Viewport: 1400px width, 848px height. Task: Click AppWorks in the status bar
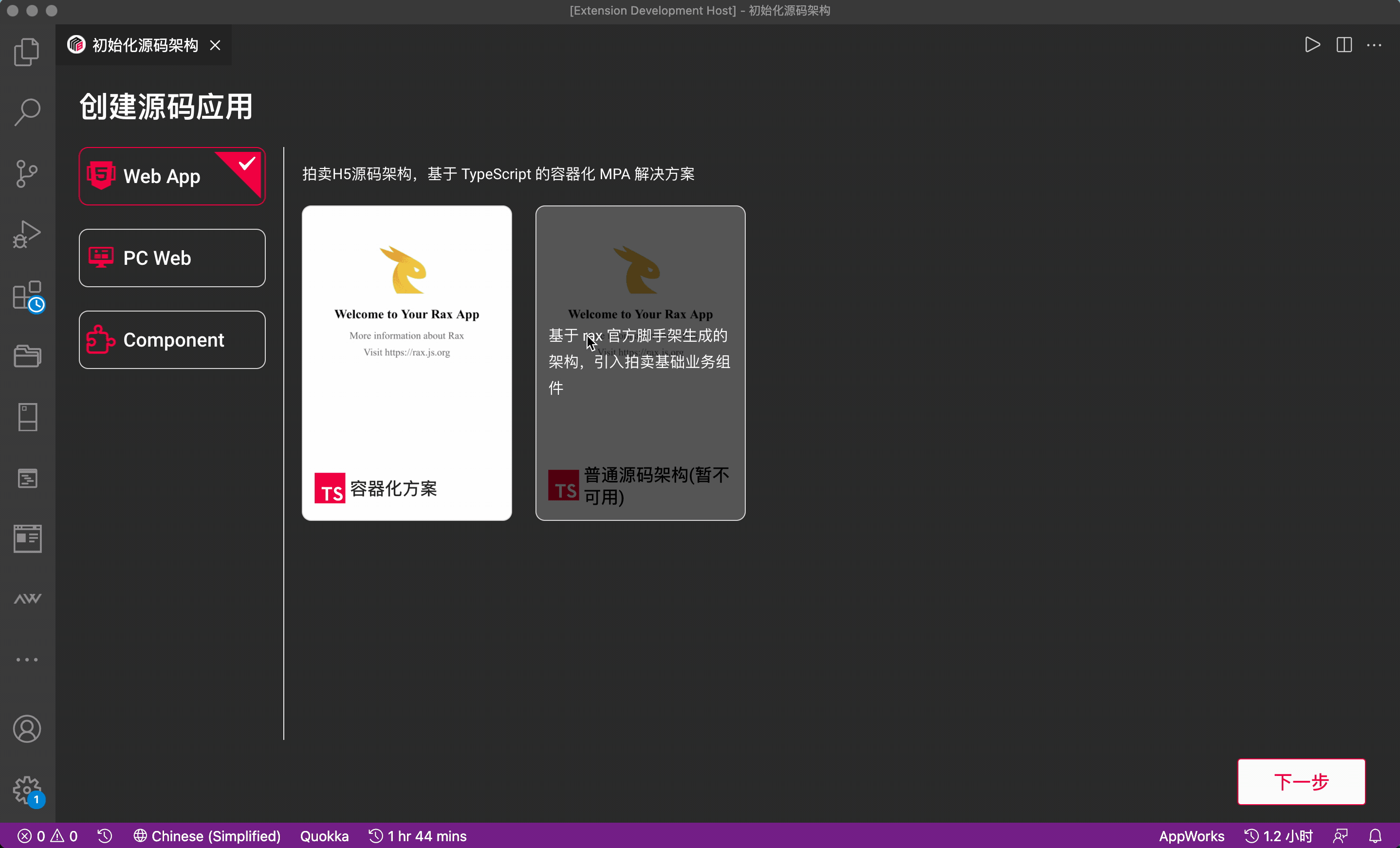pyautogui.click(x=1192, y=836)
